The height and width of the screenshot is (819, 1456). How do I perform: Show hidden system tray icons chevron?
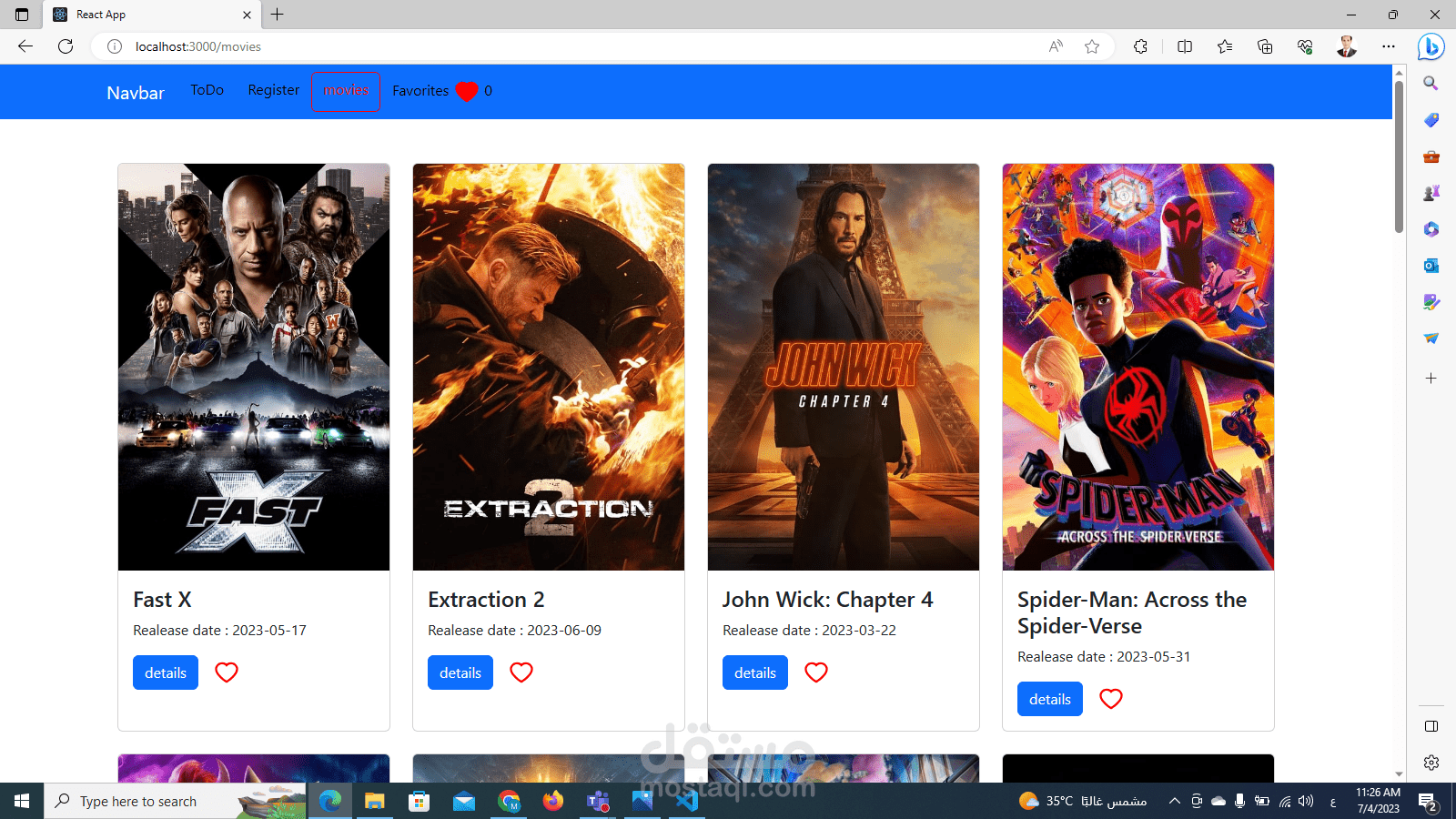[x=1174, y=801]
